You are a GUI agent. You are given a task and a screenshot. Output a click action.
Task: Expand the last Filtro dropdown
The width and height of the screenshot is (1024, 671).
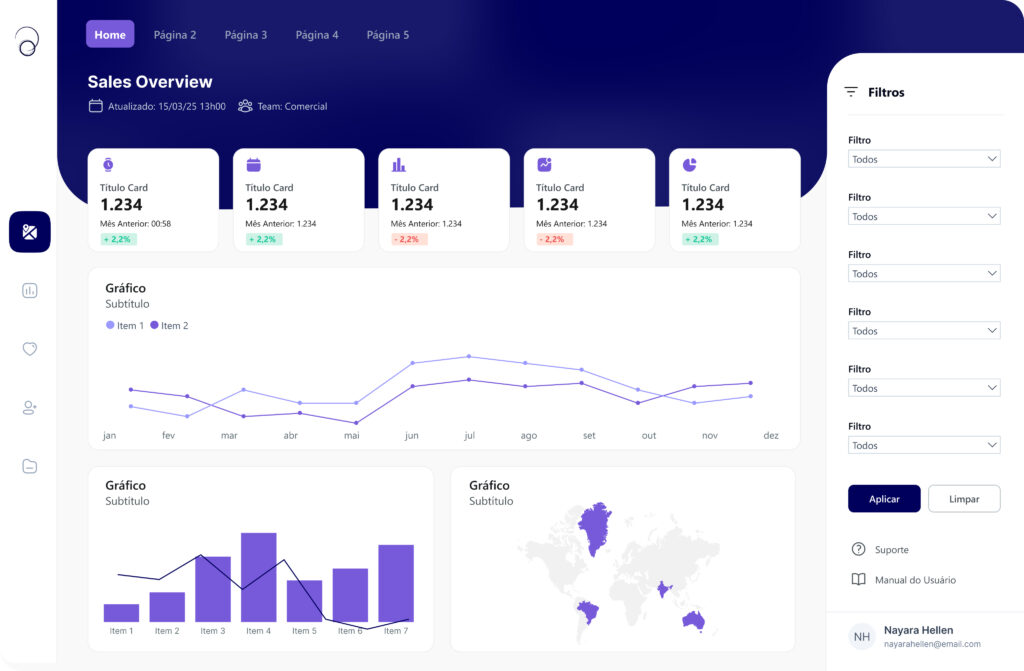(x=923, y=445)
